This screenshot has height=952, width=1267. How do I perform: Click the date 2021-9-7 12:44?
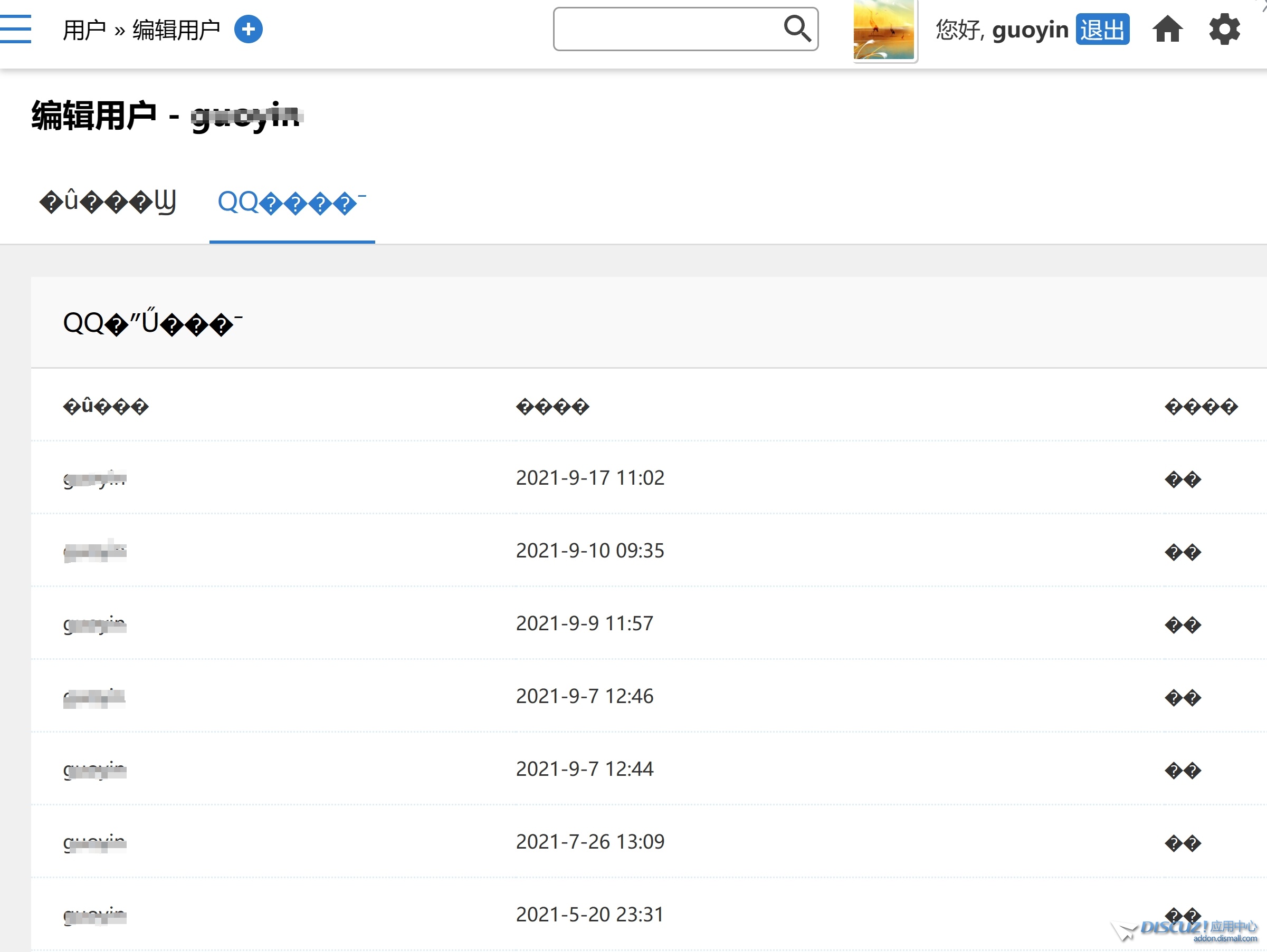tap(584, 768)
